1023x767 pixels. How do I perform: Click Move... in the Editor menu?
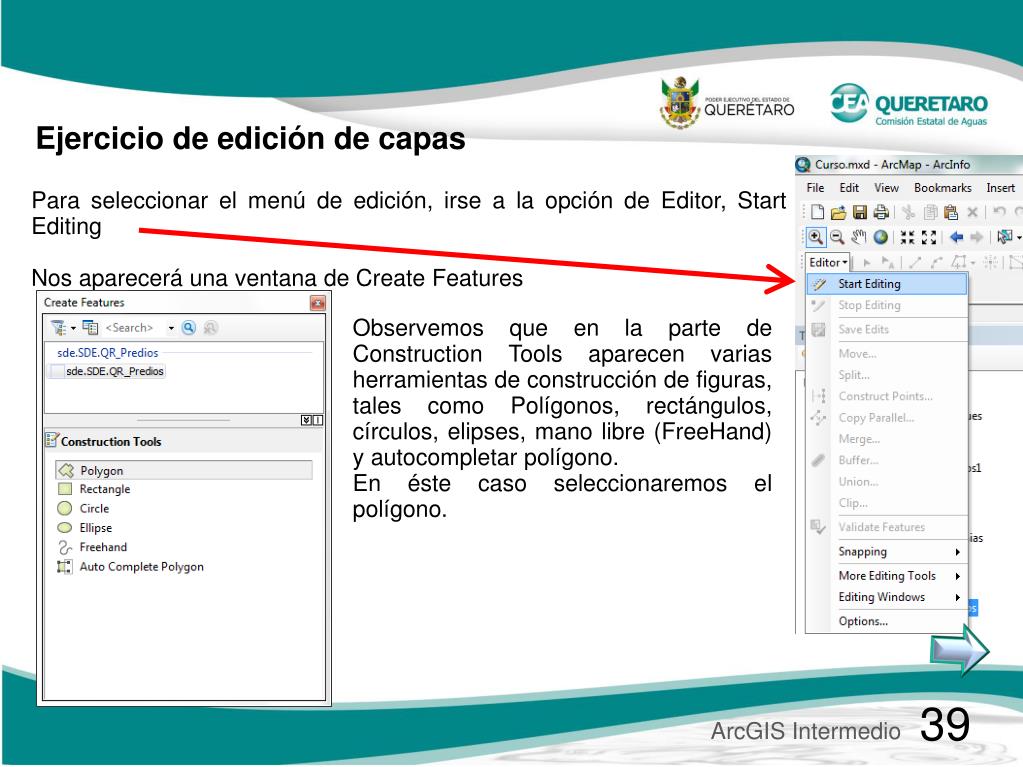[x=887, y=353]
